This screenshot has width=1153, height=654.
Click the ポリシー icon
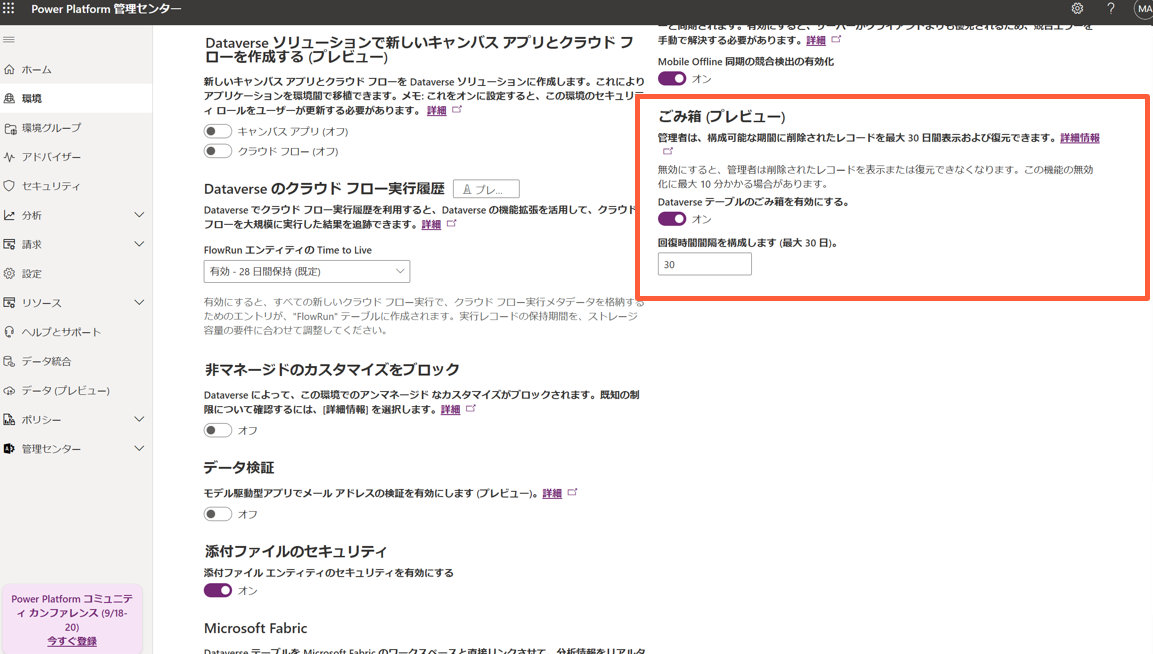10,419
